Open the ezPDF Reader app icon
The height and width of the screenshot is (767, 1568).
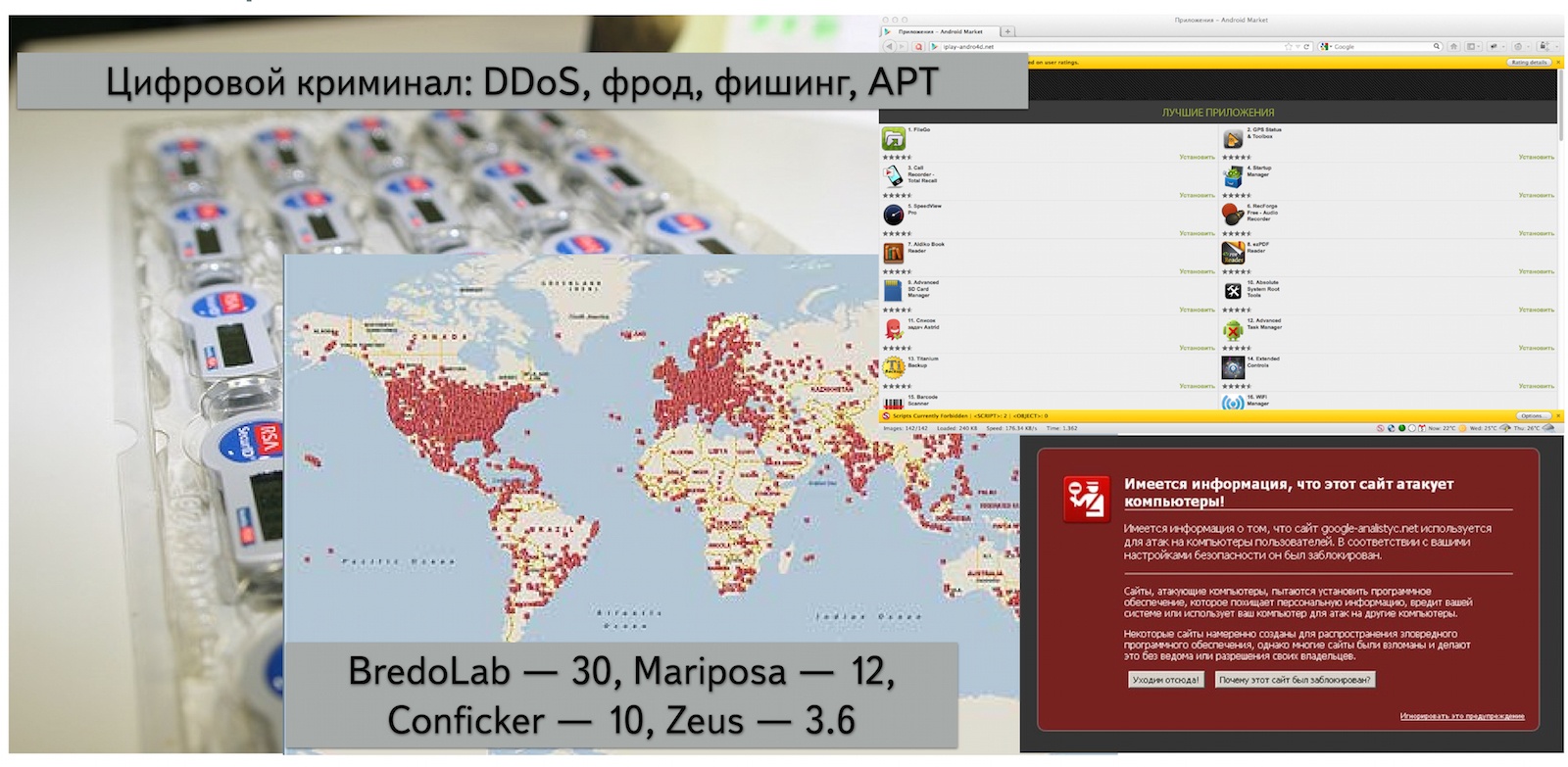(x=1233, y=253)
